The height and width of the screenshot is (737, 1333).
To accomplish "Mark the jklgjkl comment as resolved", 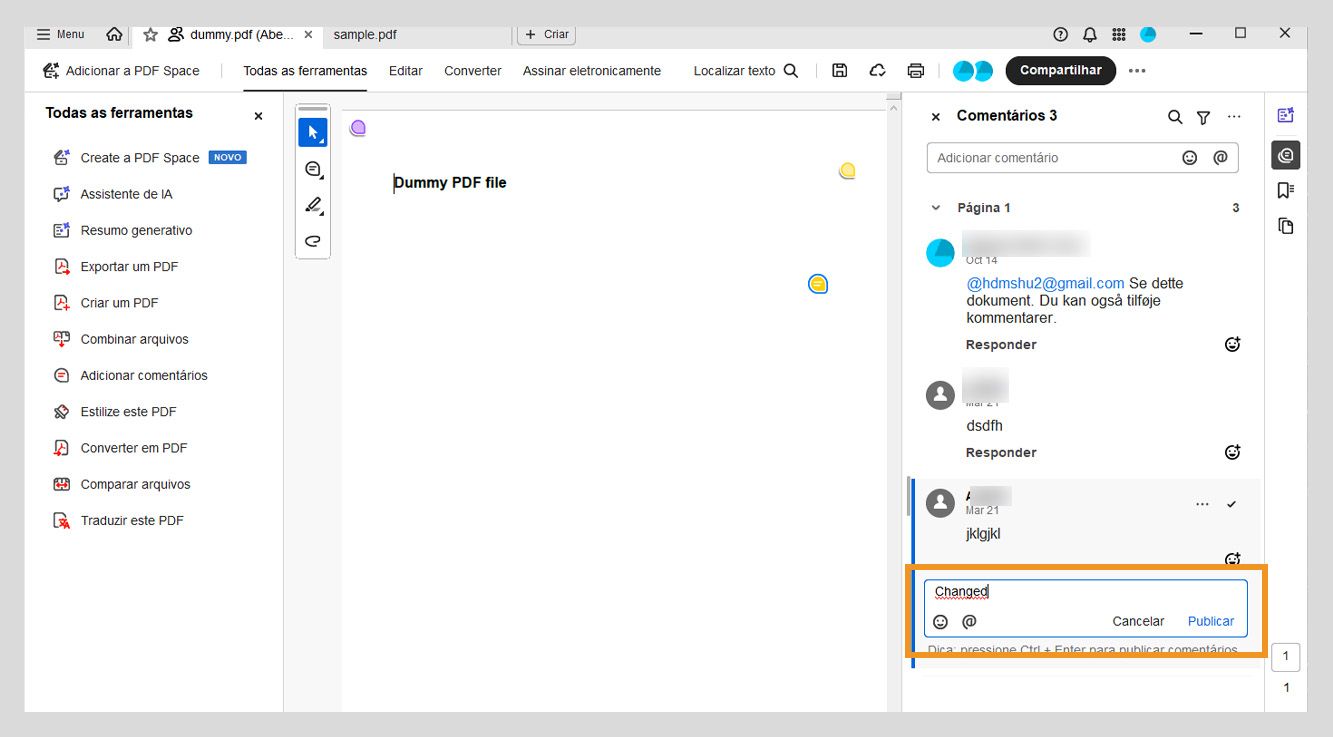I will click(1231, 505).
